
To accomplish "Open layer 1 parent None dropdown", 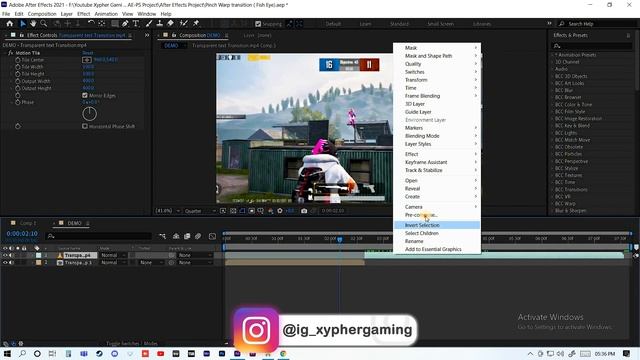I will click(195, 255).
